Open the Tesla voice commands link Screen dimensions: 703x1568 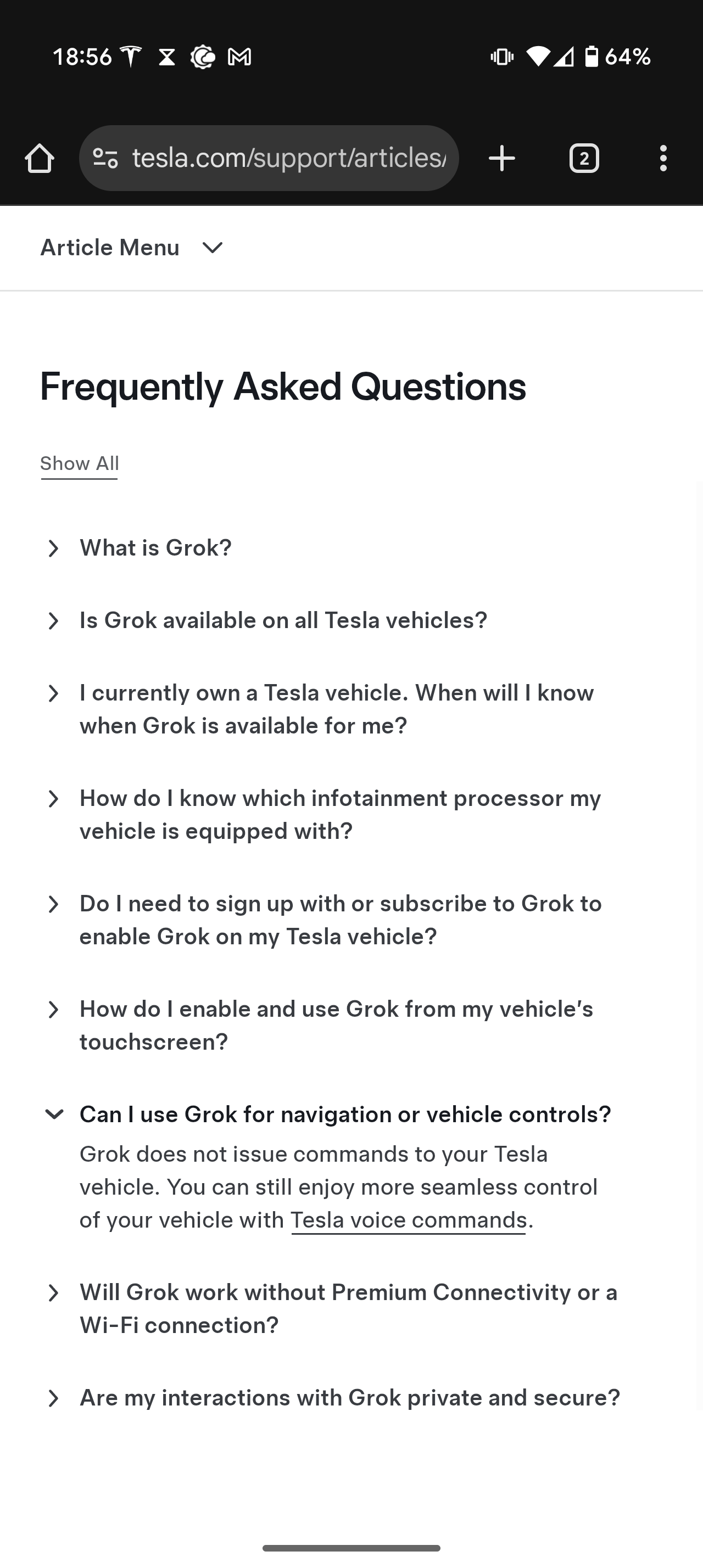tap(409, 1220)
